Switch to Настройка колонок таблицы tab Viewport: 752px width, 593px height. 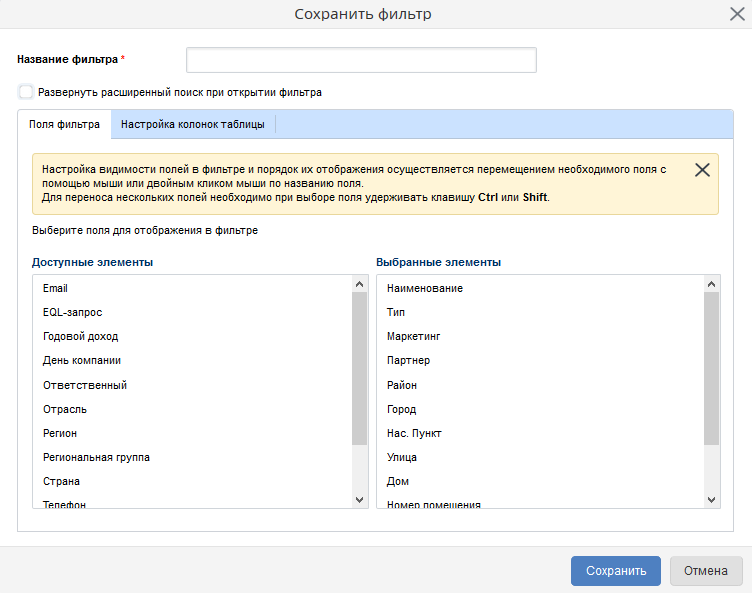(193, 125)
